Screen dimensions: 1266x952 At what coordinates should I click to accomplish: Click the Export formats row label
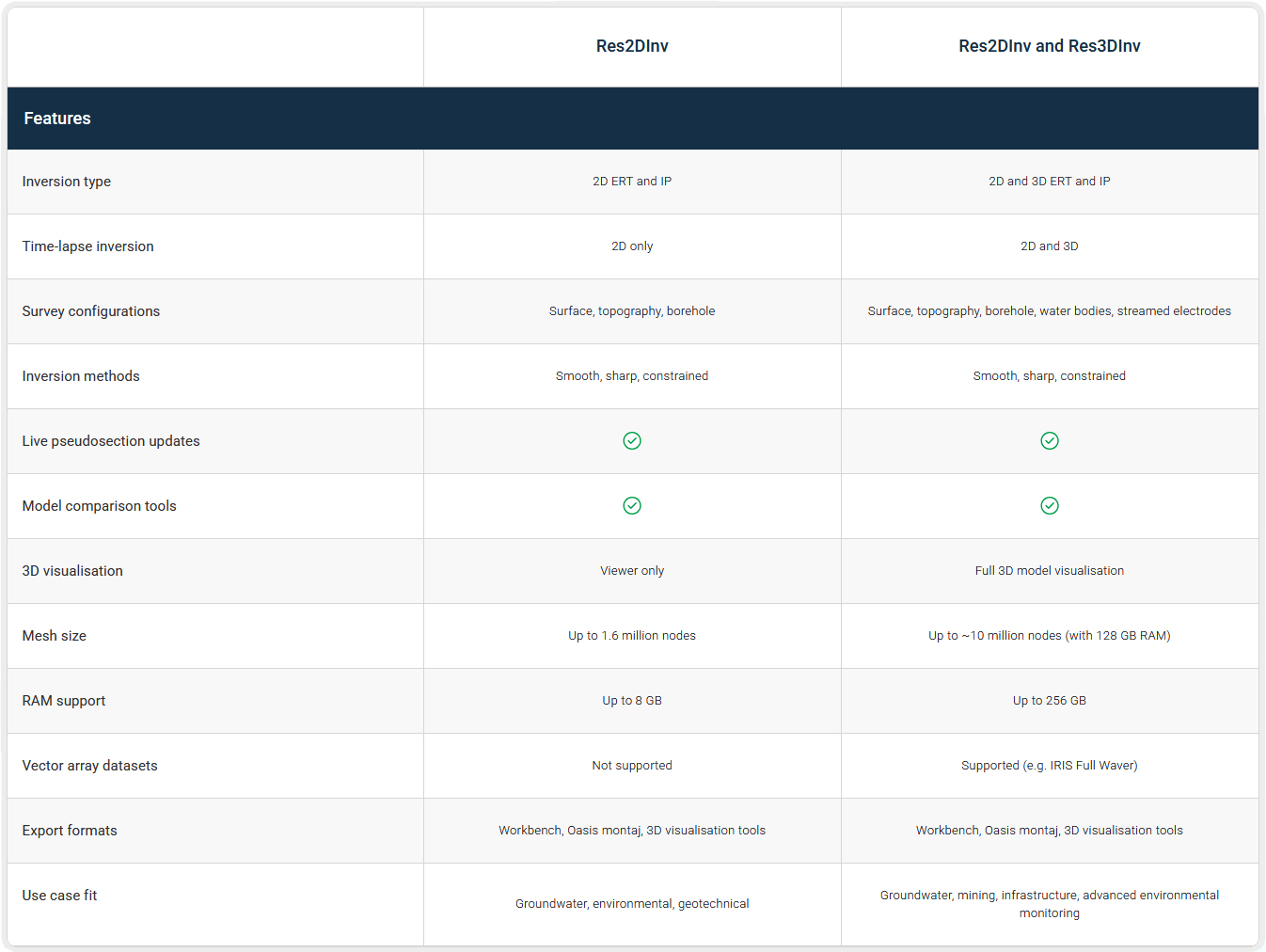[70, 831]
